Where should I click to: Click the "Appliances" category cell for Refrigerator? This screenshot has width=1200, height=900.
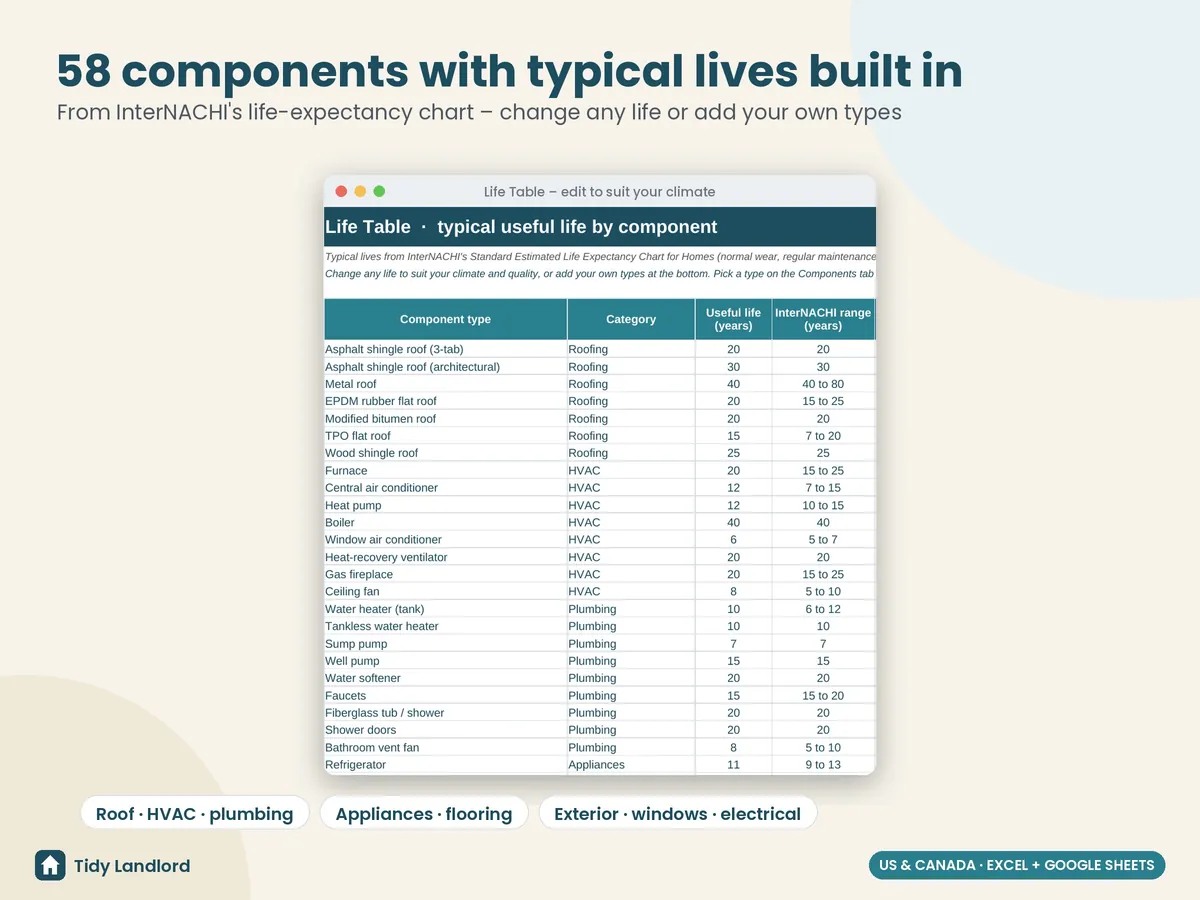631,765
